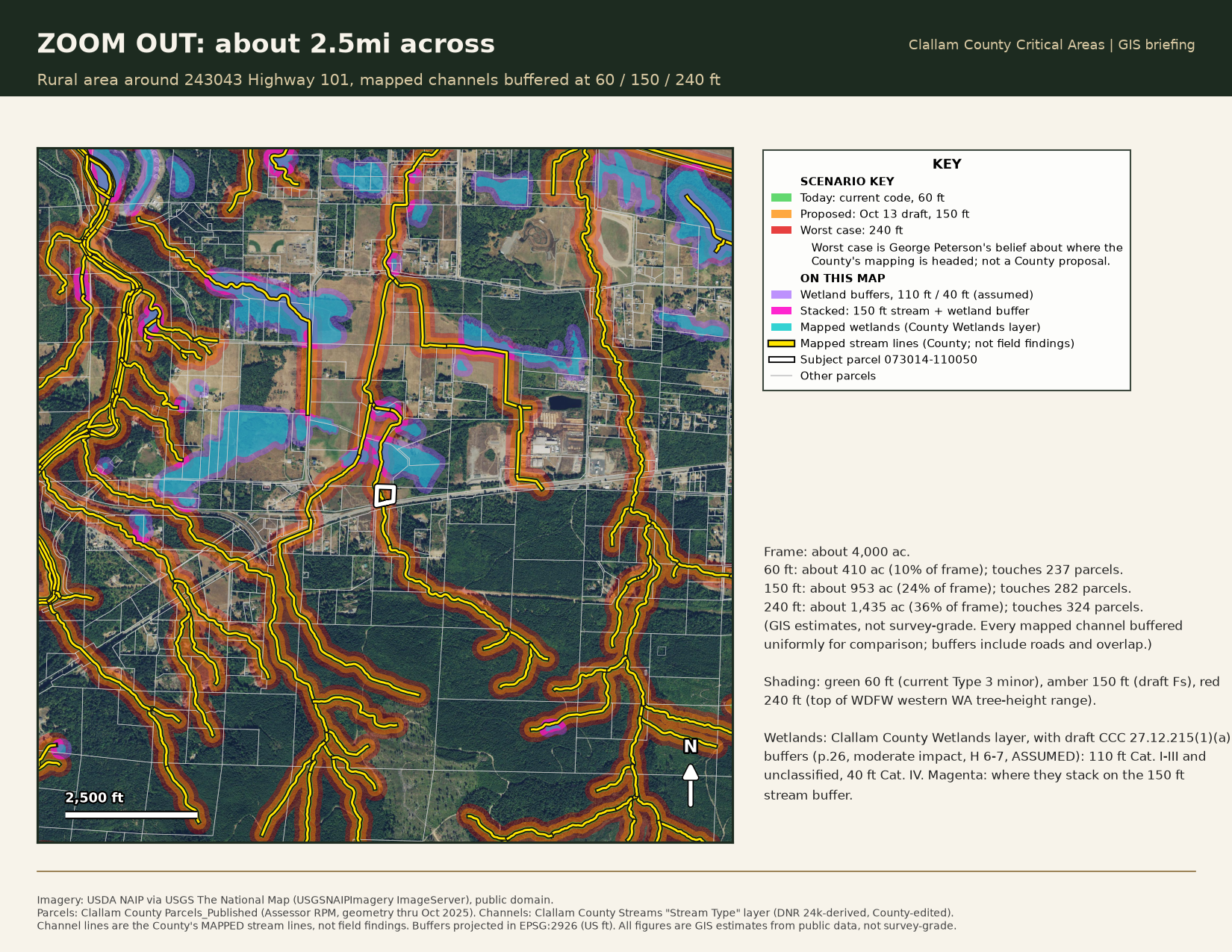Click the 'ZOOM OUT: about 2.5mi across' title

pyautogui.click(x=266, y=43)
